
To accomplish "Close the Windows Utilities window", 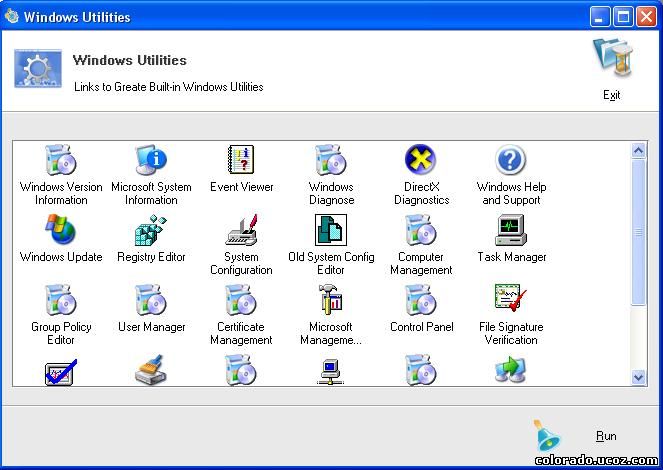I will [647, 17].
